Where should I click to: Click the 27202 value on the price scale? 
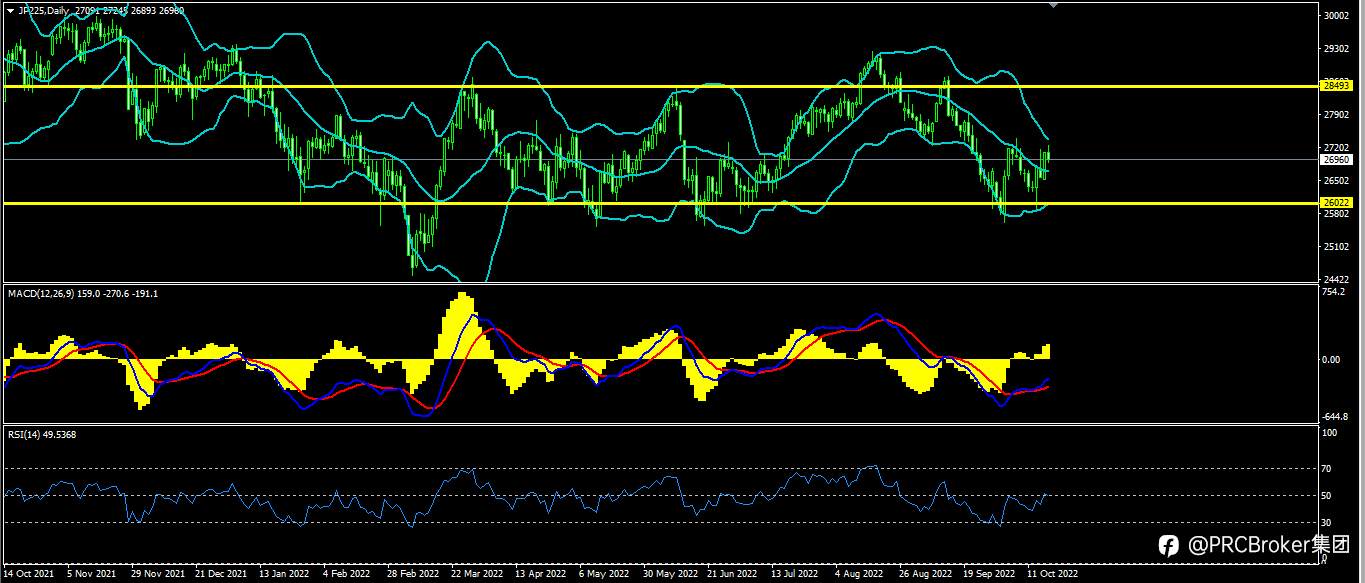pos(1337,148)
